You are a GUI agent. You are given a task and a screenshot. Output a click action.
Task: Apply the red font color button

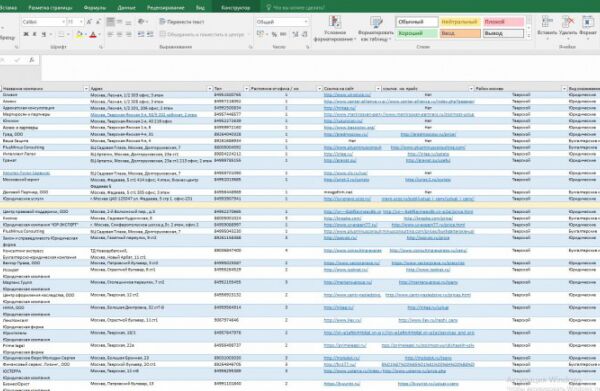pos(93,34)
